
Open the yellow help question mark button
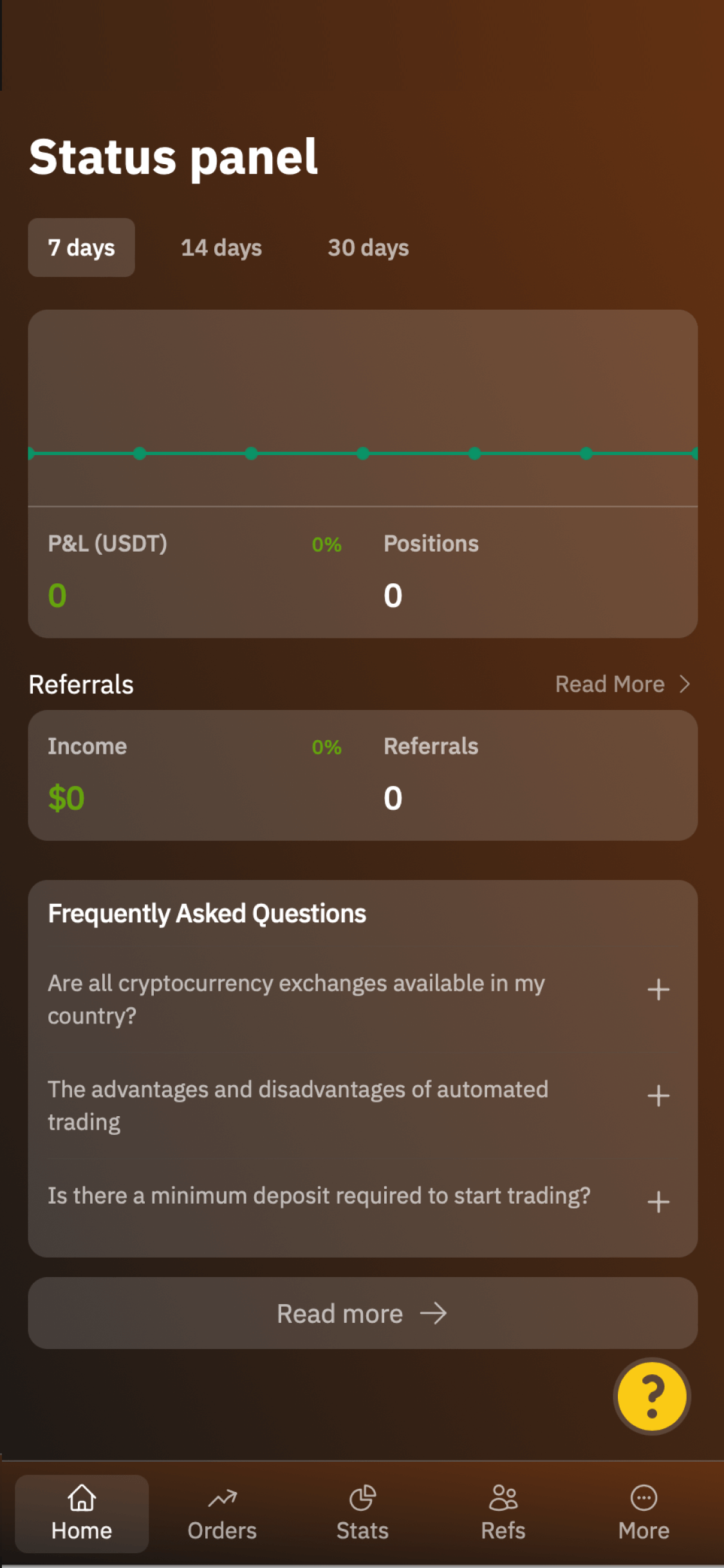tap(651, 1395)
